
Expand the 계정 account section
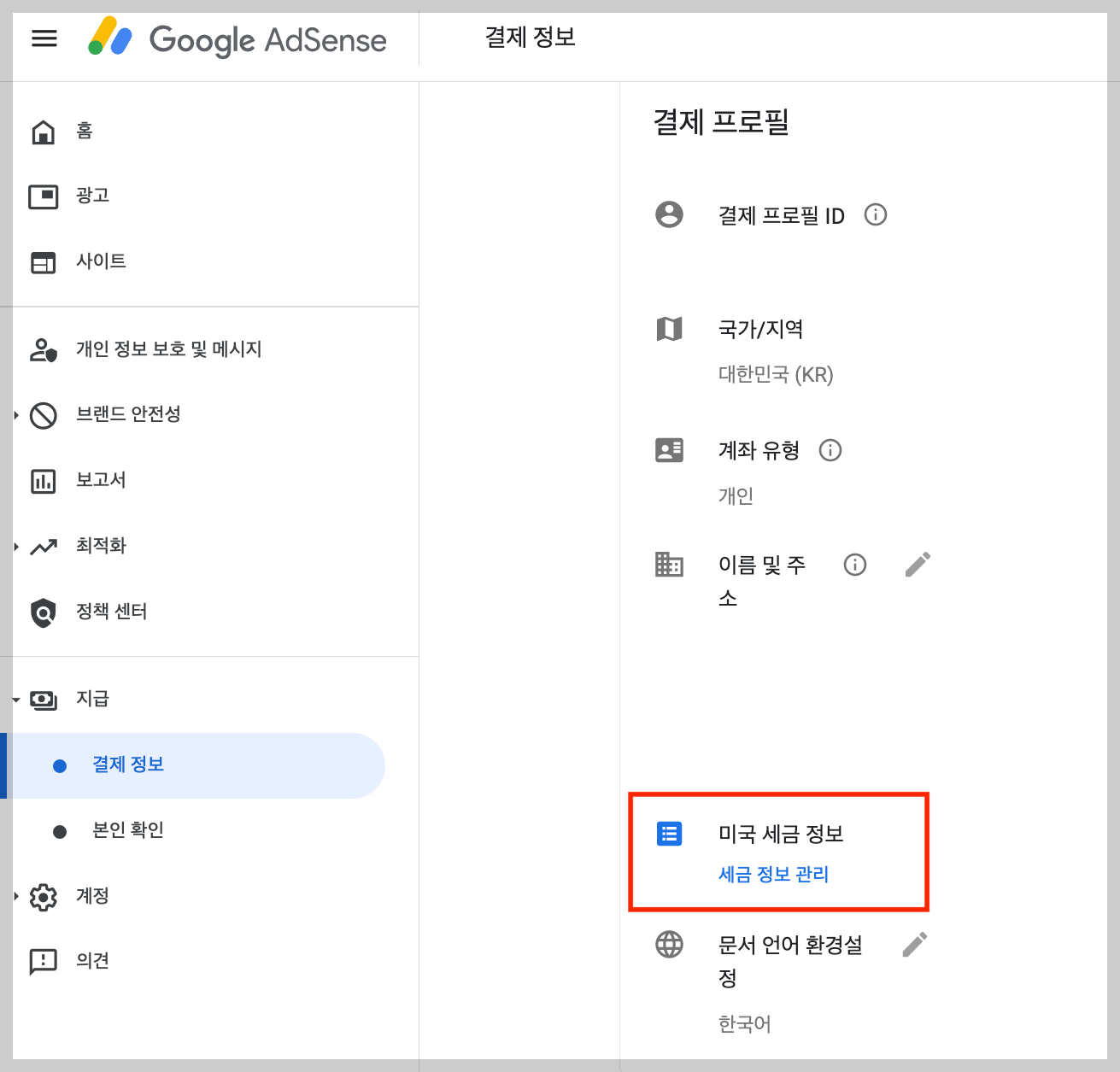point(15,896)
